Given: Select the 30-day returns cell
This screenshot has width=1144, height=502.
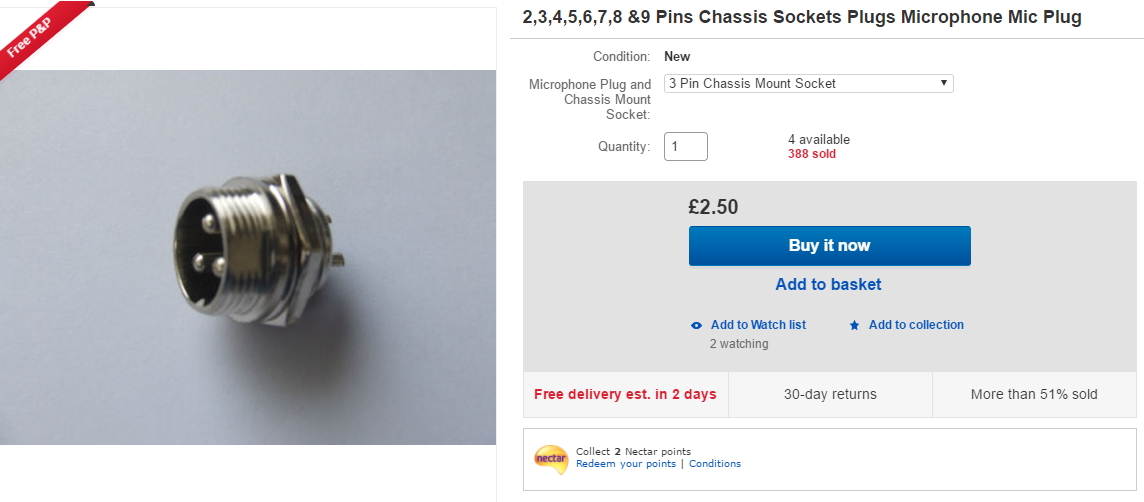Looking at the screenshot, I should click(x=830, y=394).
